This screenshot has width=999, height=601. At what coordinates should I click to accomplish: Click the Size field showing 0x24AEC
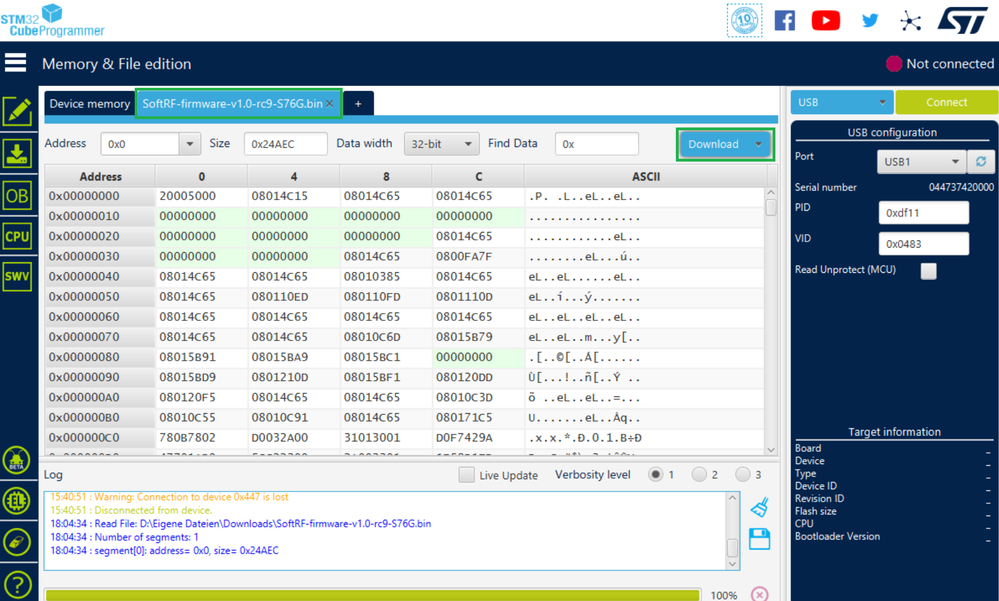click(x=285, y=144)
